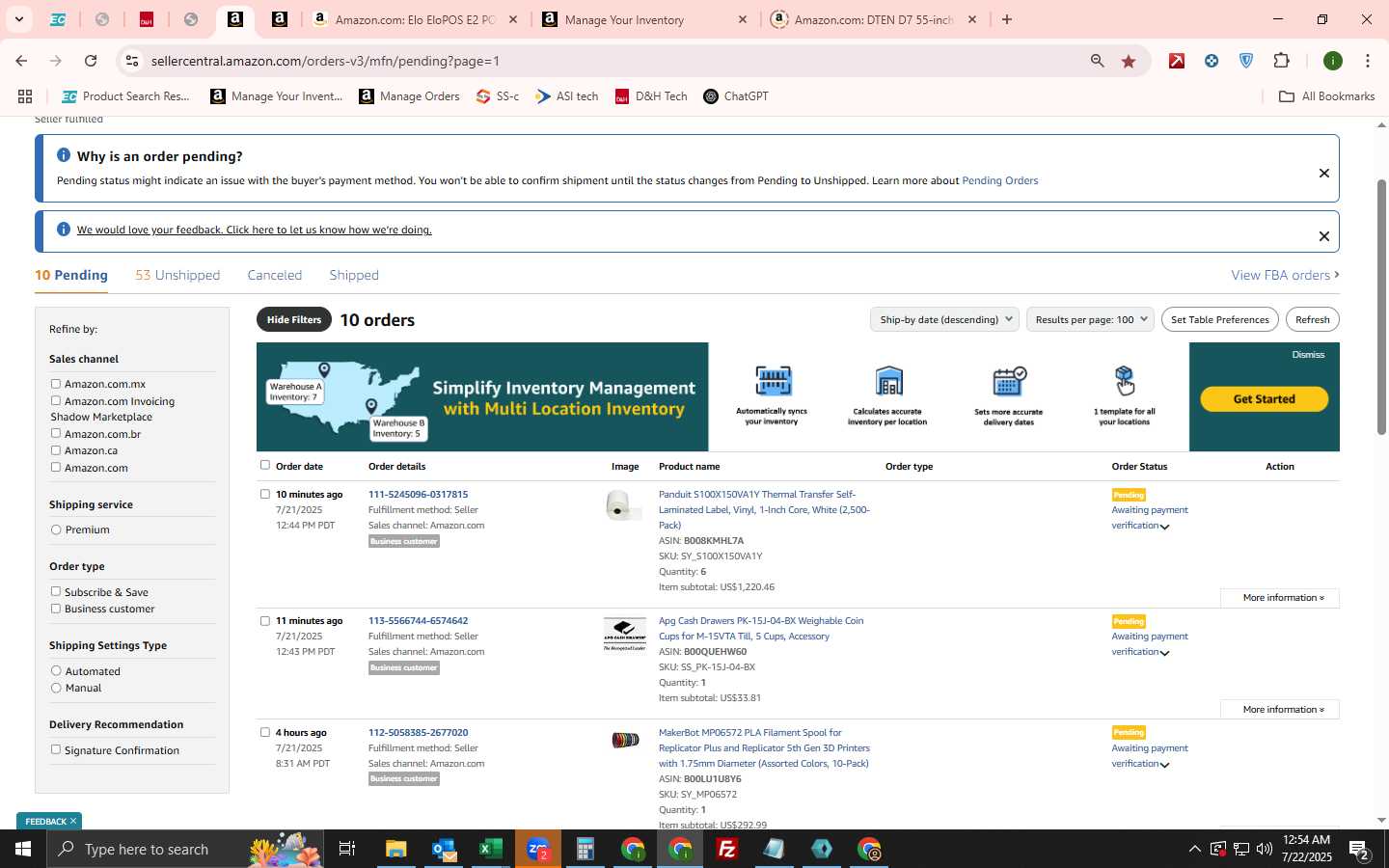Select the Premium shipping service radio
This screenshot has width=1389, height=868.
tap(56, 529)
